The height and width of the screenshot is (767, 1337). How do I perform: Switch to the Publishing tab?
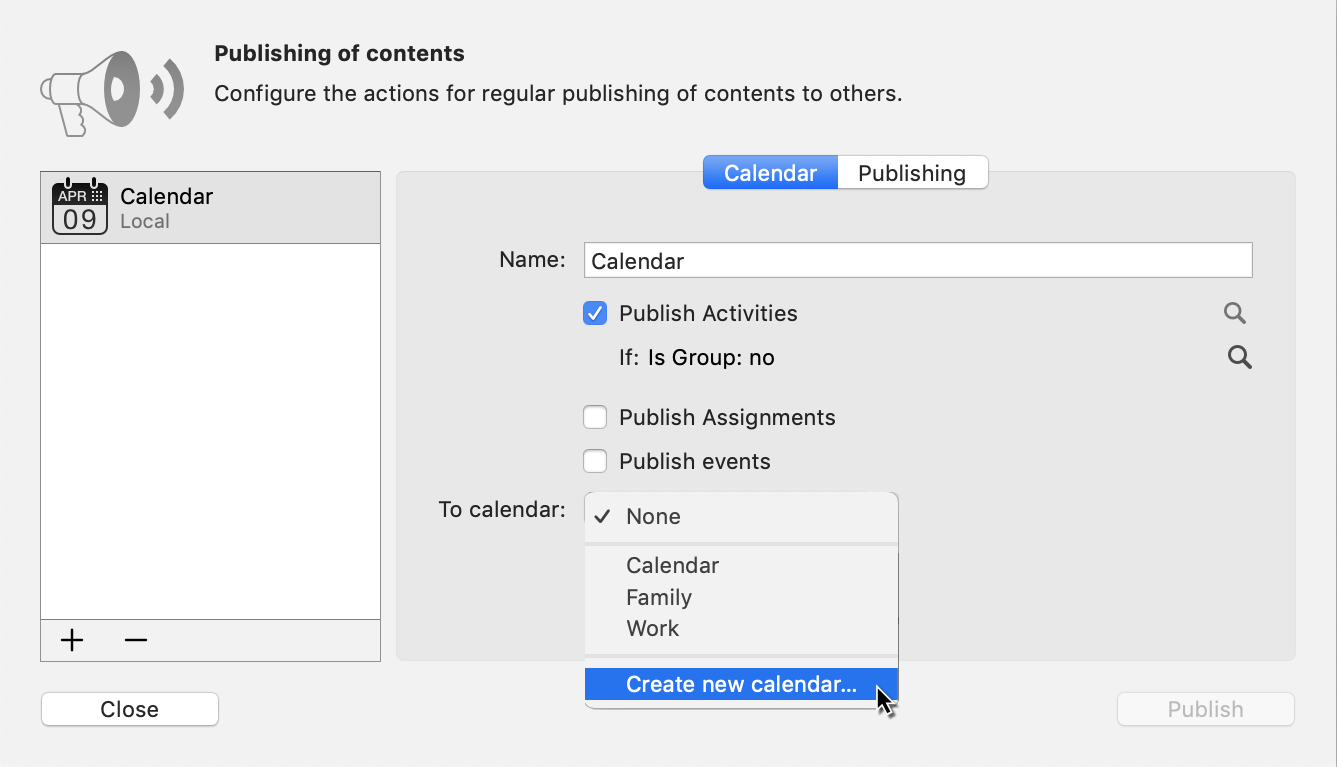click(x=912, y=172)
